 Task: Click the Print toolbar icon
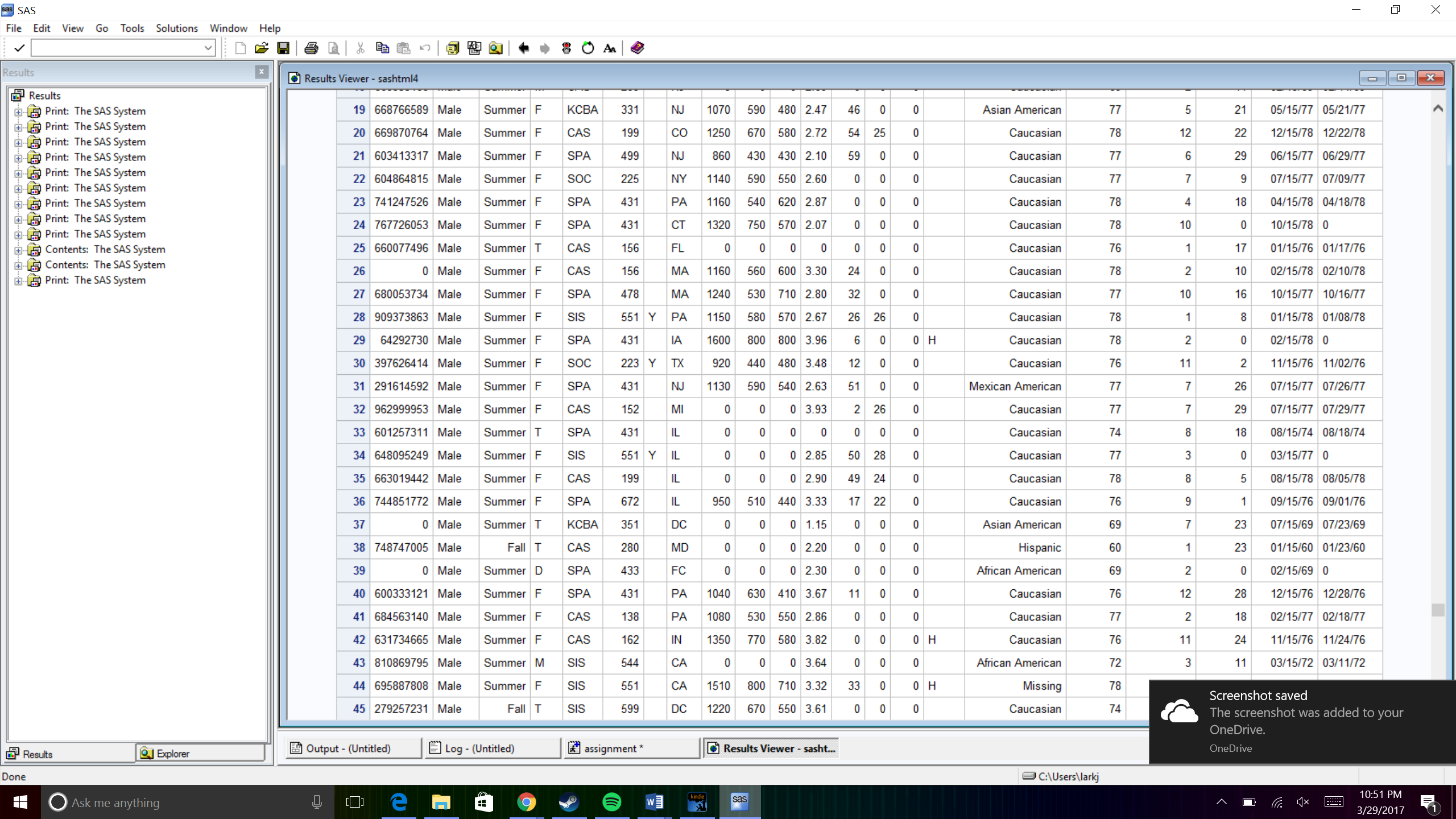click(x=311, y=48)
